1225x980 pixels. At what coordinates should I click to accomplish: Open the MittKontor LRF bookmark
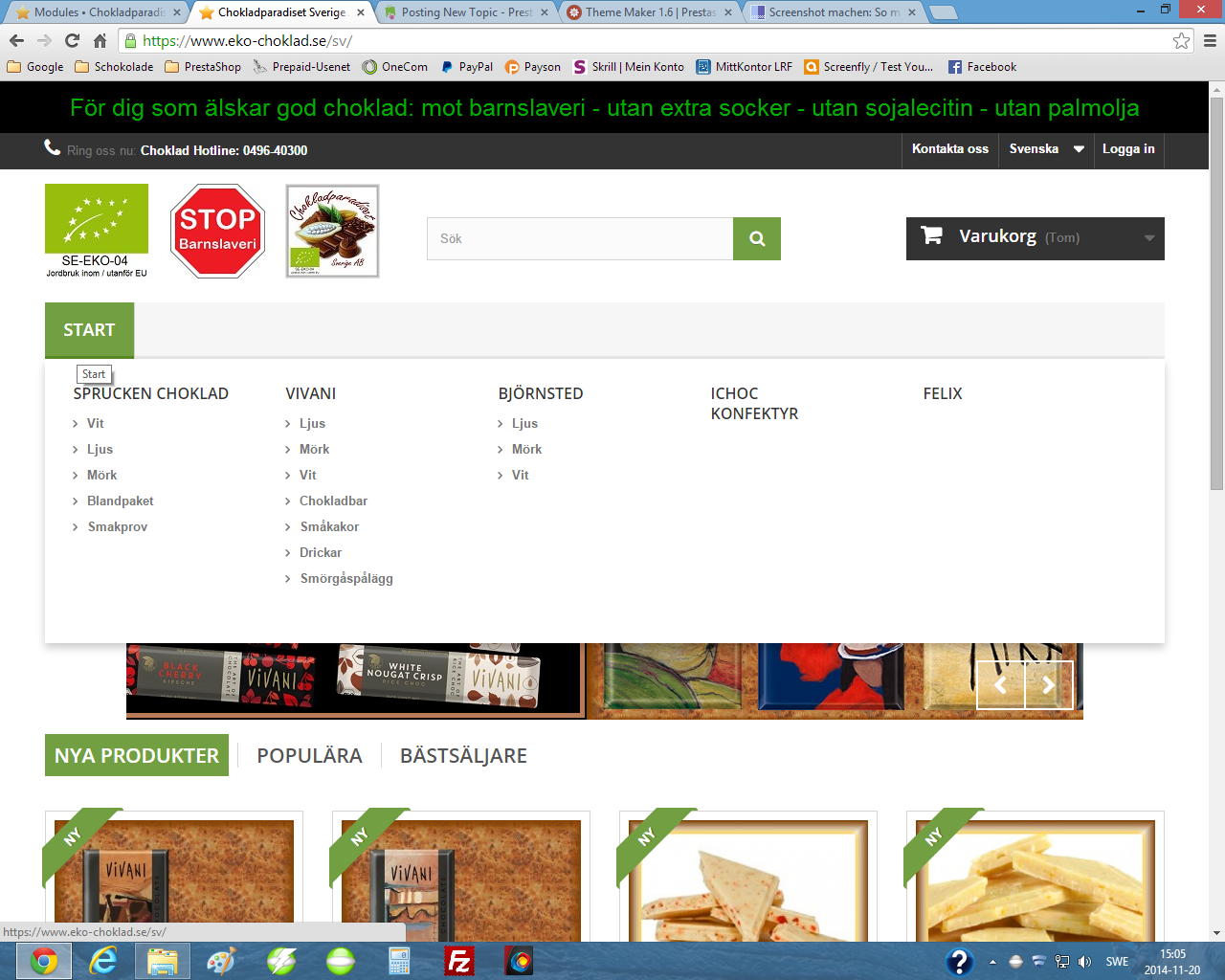[x=744, y=67]
